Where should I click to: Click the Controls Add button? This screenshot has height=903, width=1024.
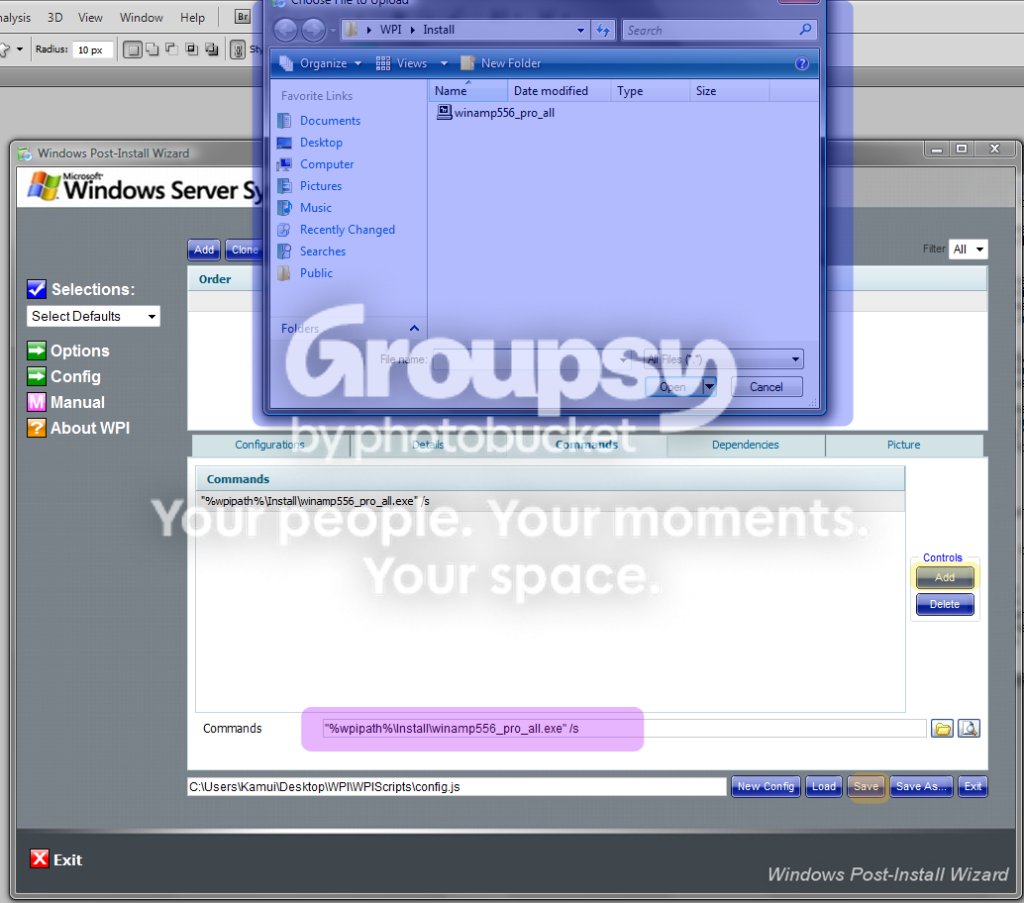[944, 577]
